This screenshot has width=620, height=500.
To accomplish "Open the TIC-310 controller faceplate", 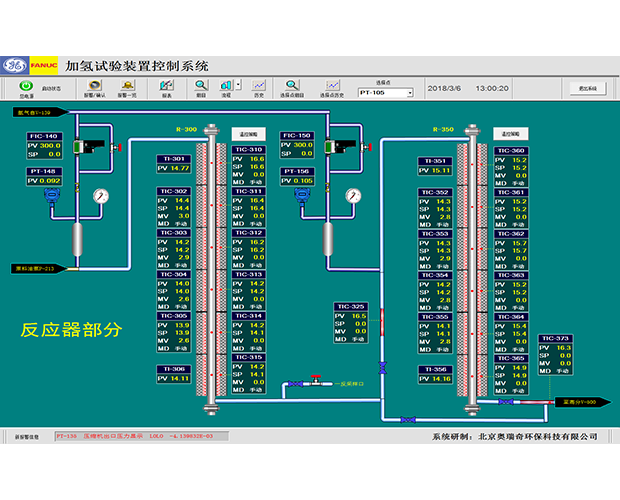I will pos(249,166).
